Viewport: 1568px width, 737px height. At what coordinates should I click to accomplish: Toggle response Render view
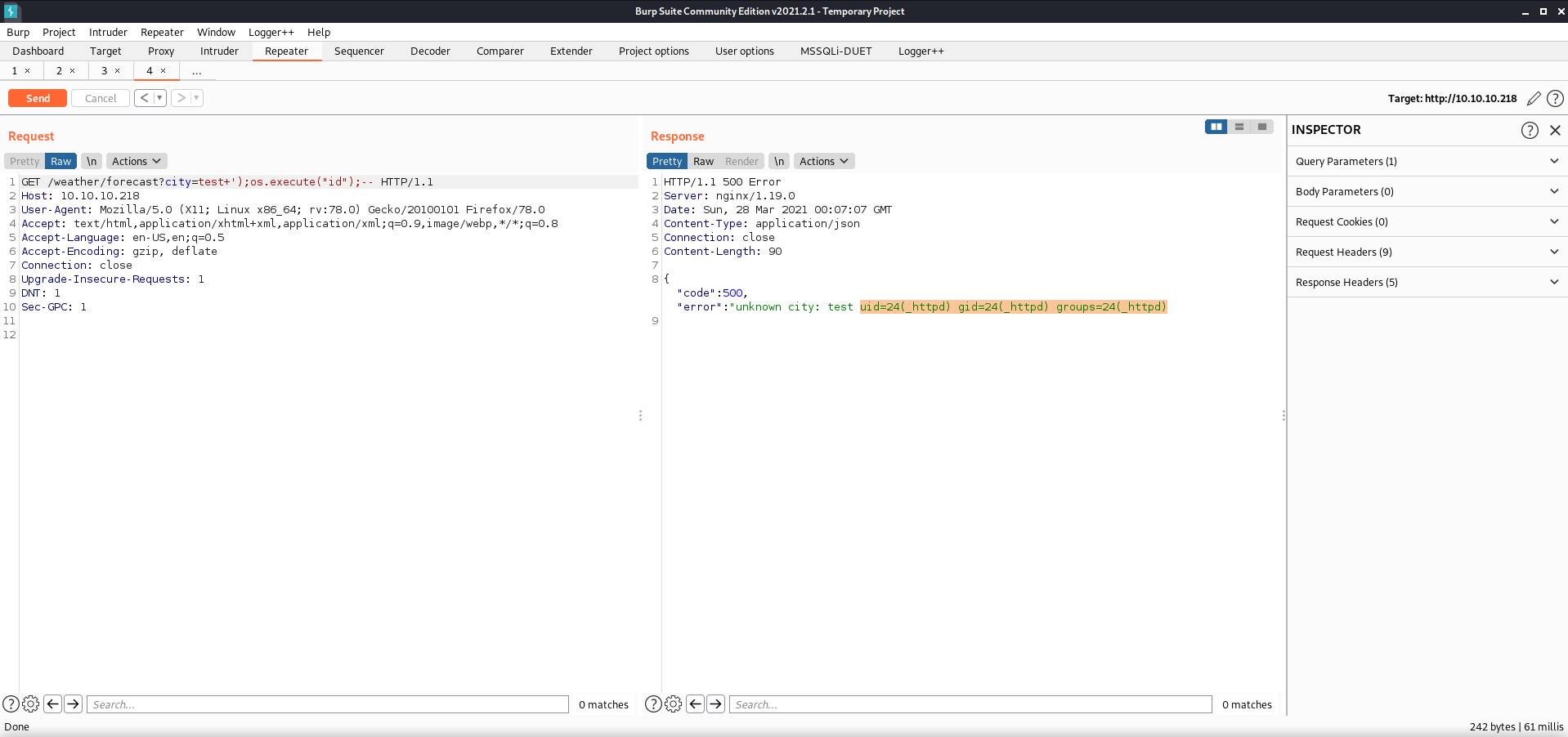[x=741, y=161]
